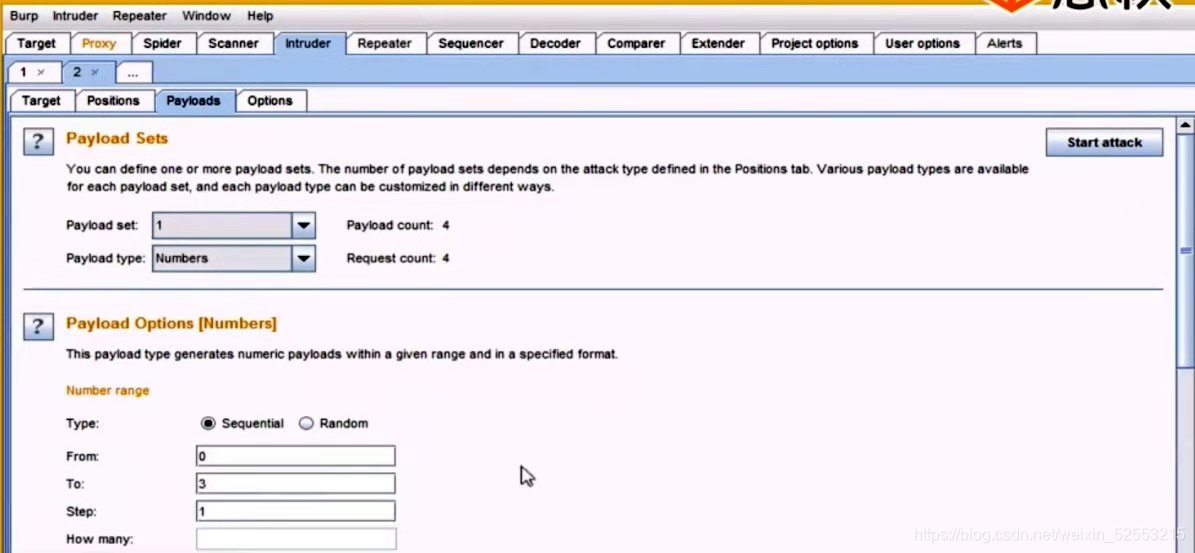Switch to the Decoder tab
The image size is (1195, 553).
point(555,43)
